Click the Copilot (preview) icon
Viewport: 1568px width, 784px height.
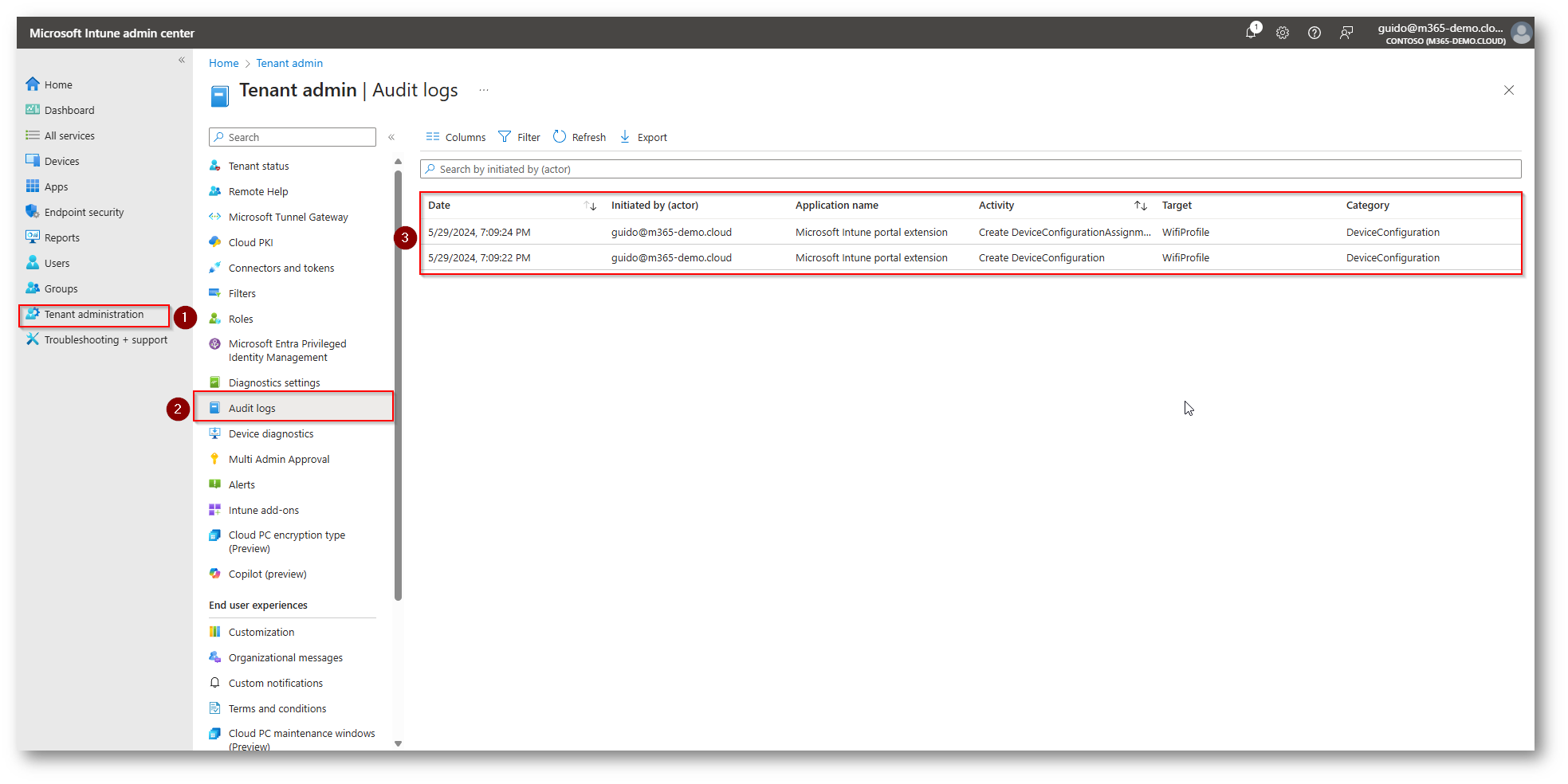(x=214, y=574)
